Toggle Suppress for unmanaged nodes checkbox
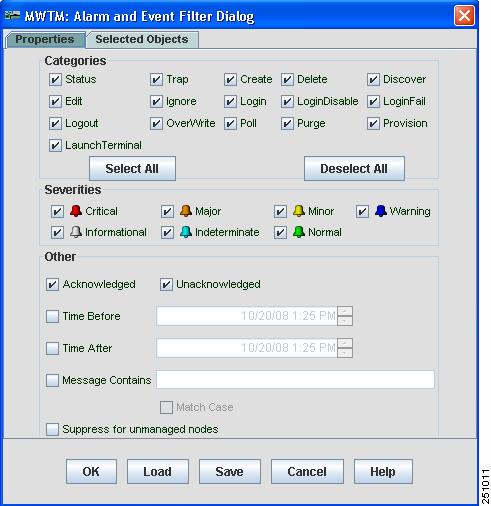491x506 pixels. (52, 429)
